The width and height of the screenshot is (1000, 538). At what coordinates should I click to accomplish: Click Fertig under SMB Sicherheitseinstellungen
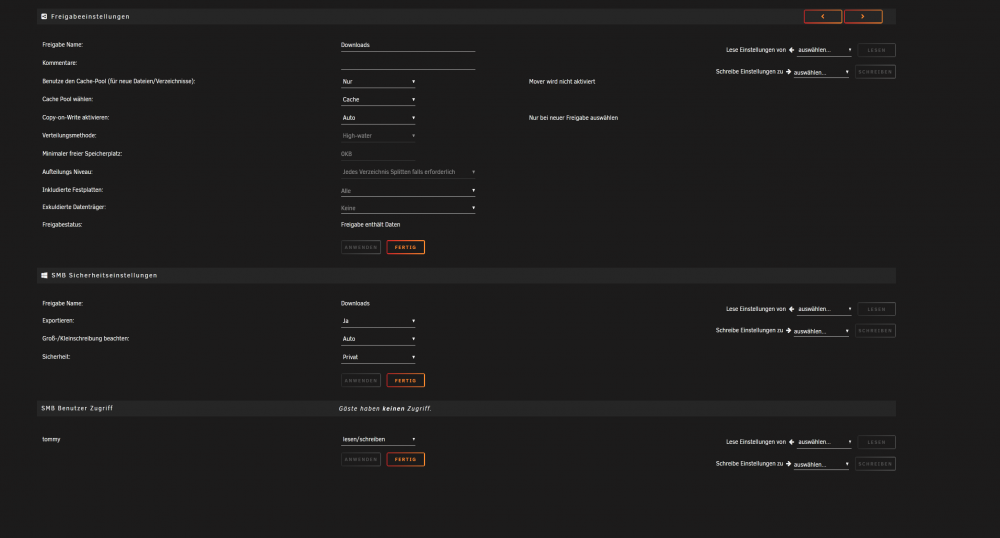point(406,381)
